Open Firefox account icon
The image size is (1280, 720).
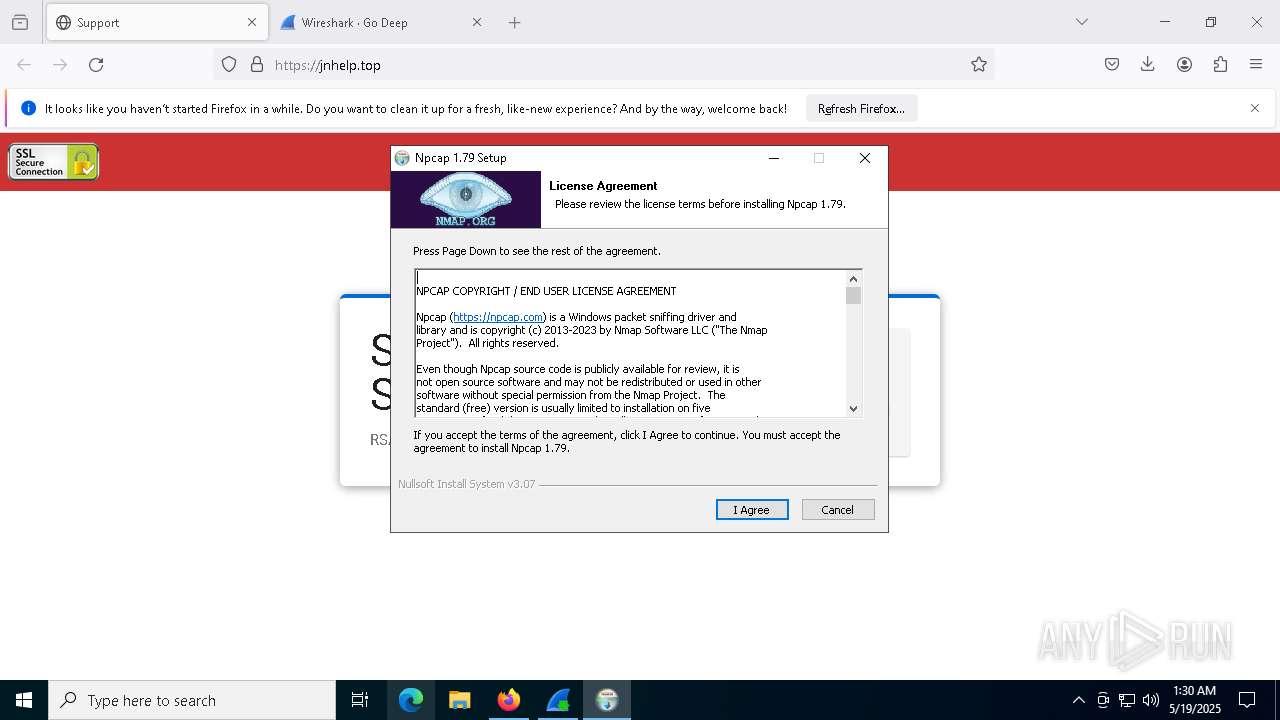click(x=1184, y=65)
